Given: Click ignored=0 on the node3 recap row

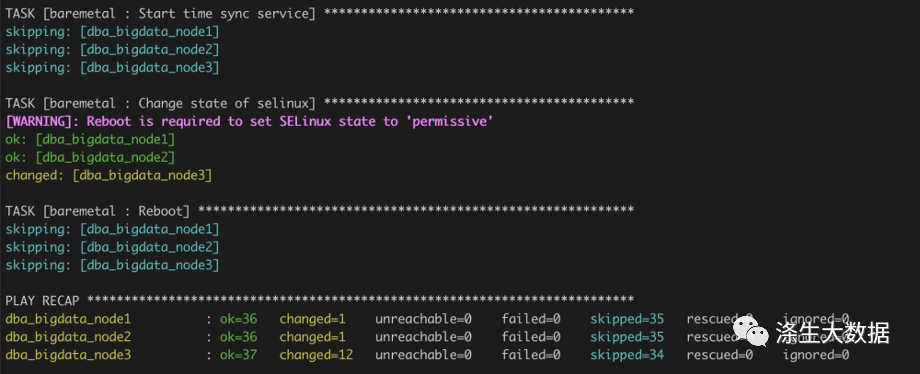Looking at the screenshot, I should click(x=816, y=355).
